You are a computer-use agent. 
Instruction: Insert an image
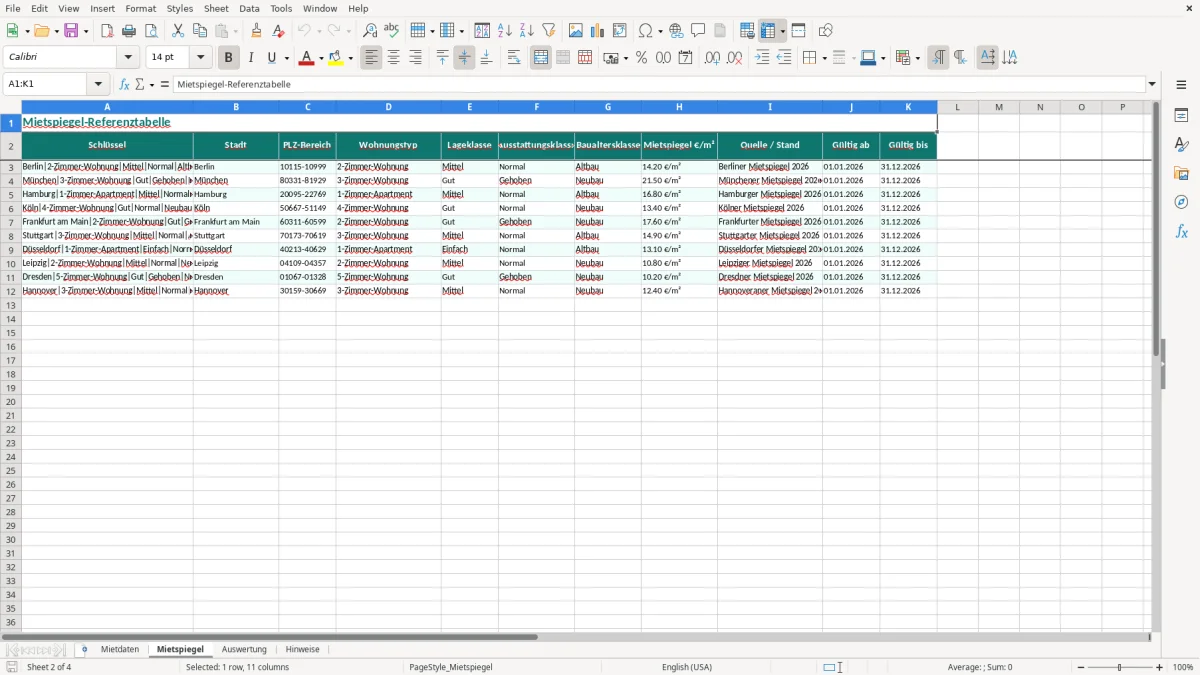576,31
